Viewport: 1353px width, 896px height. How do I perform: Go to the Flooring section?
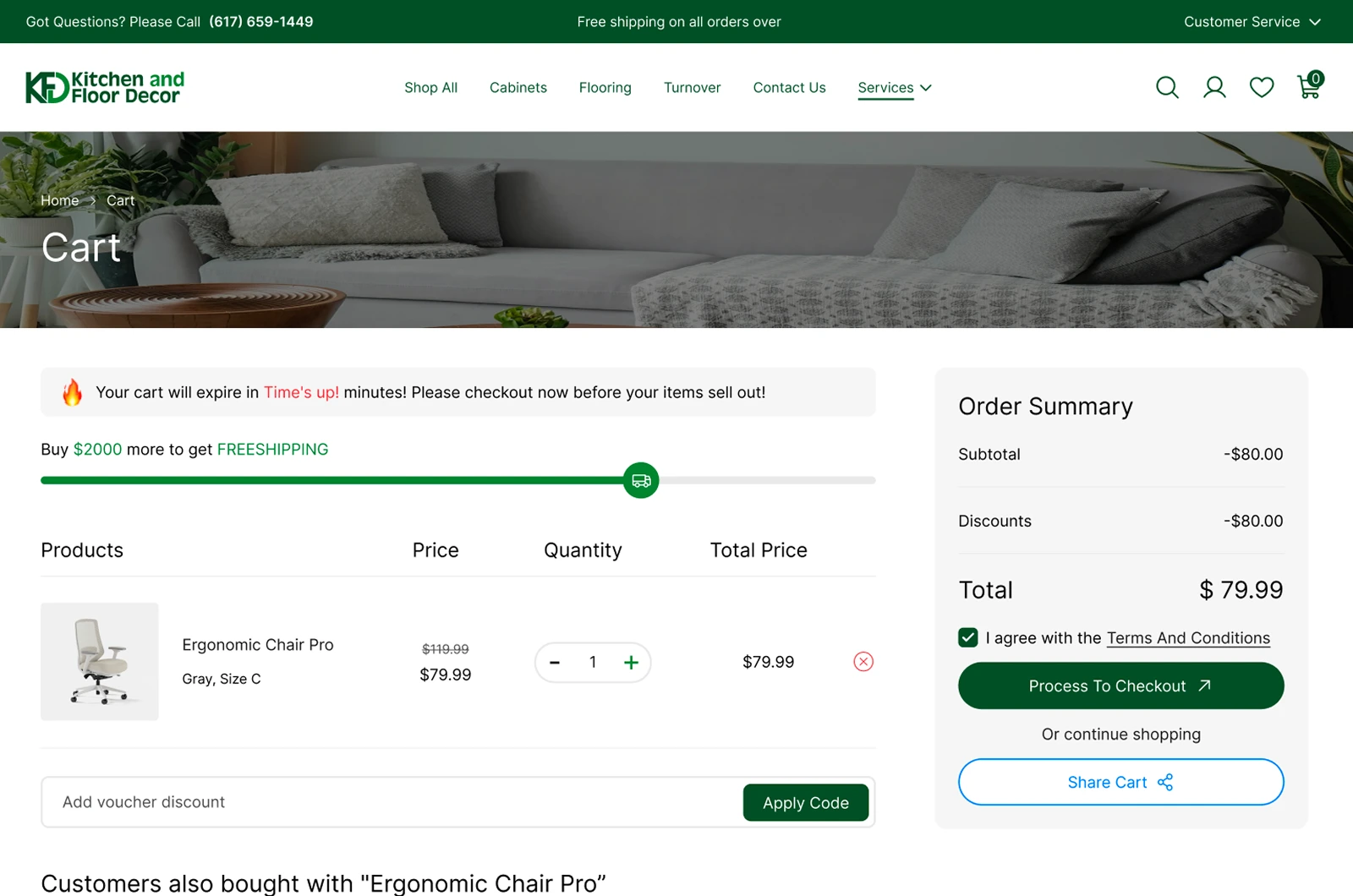pos(605,88)
